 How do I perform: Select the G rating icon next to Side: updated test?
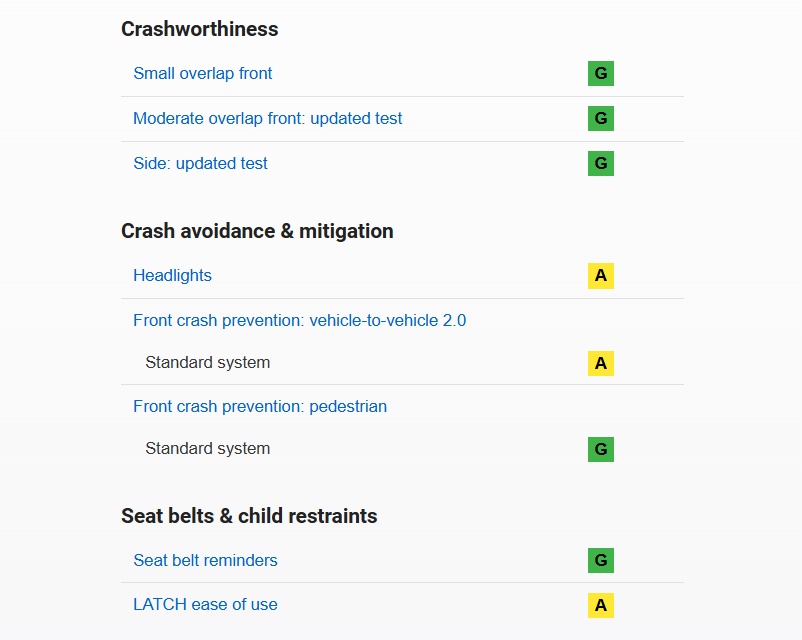coord(600,163)
